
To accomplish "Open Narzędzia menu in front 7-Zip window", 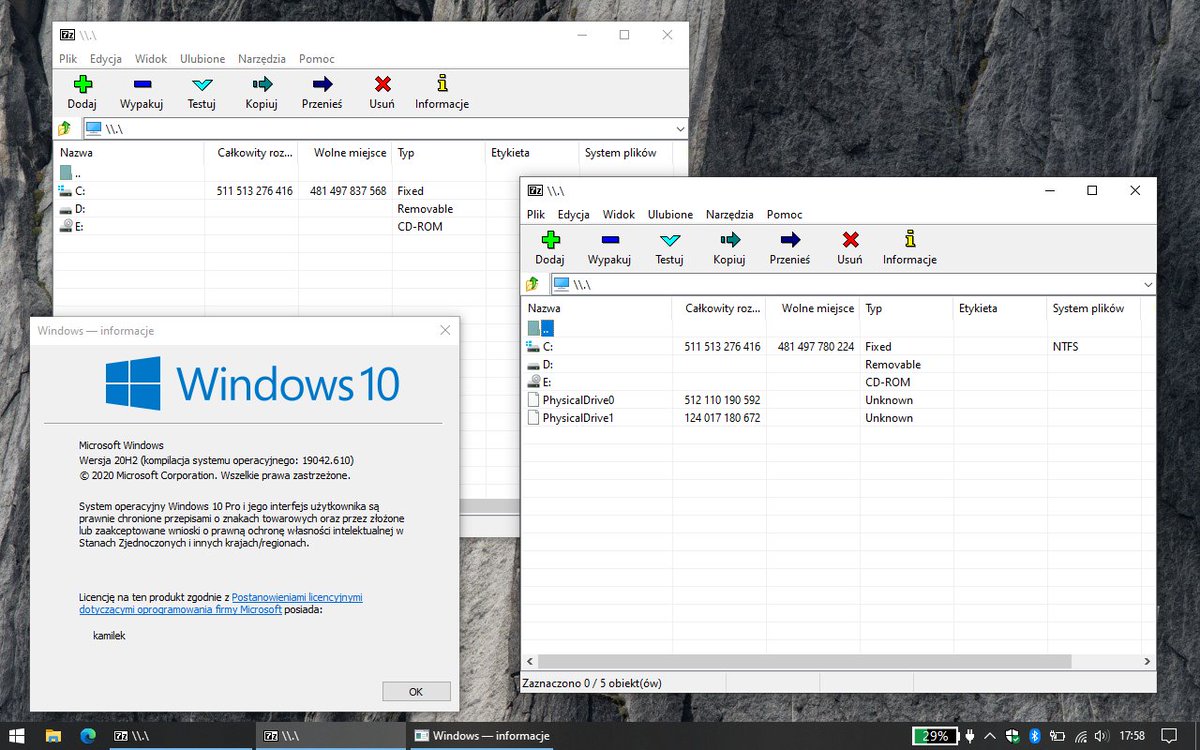I will pyautogui.click(x=730, y=214).
